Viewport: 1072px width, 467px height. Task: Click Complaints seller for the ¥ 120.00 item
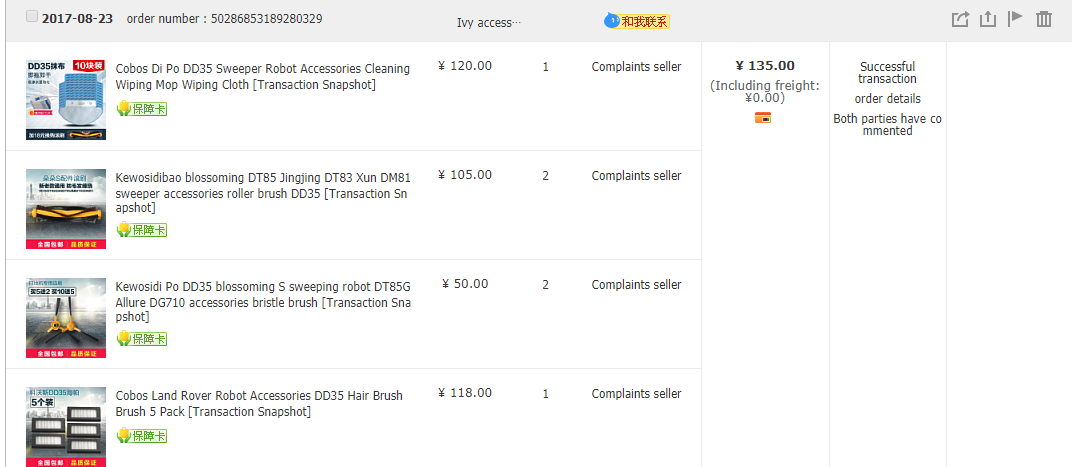636,67
